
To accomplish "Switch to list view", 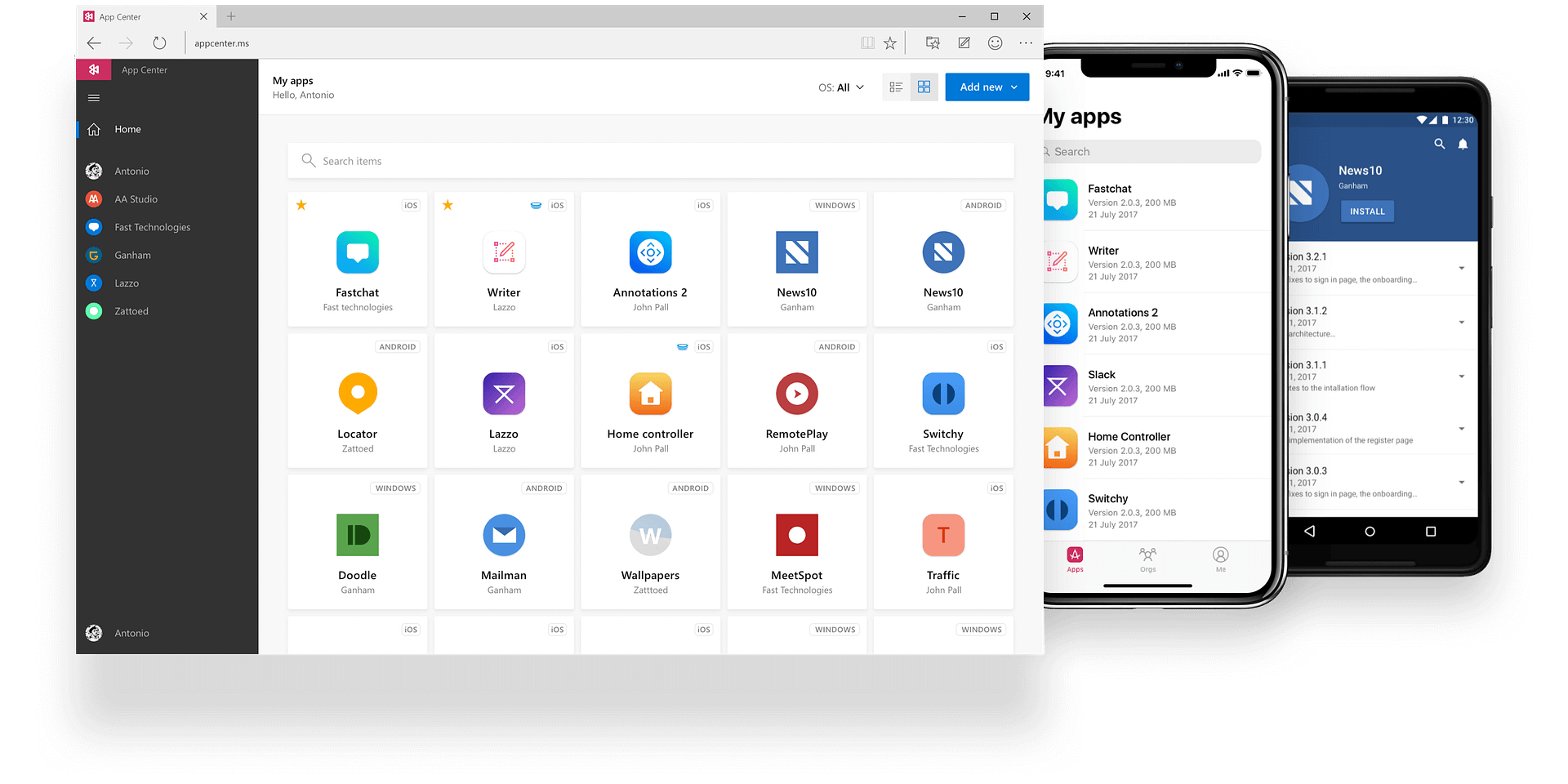I will pos(896,87).
